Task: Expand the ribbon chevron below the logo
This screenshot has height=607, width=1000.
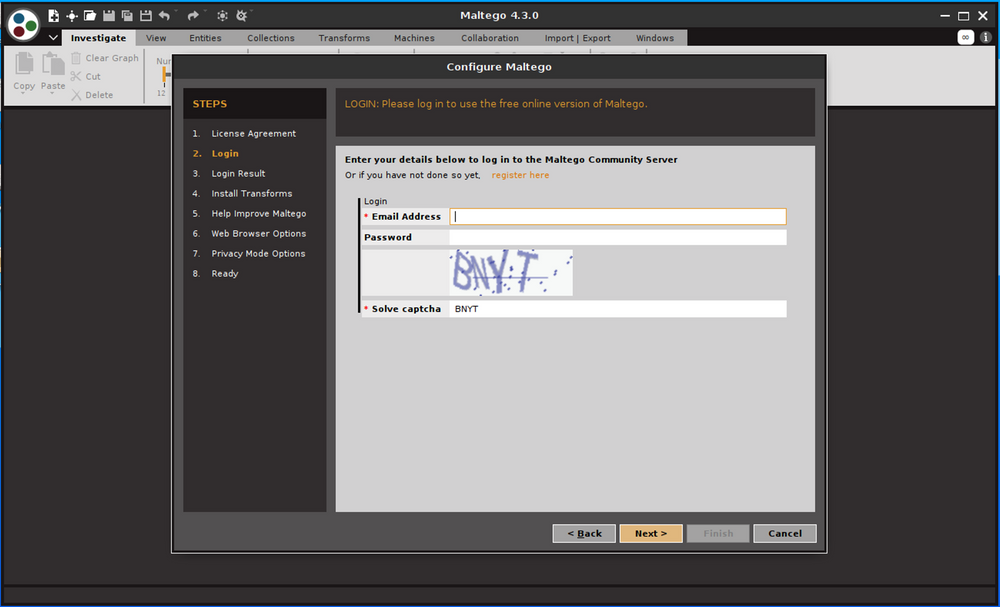Action: (53, 38)
